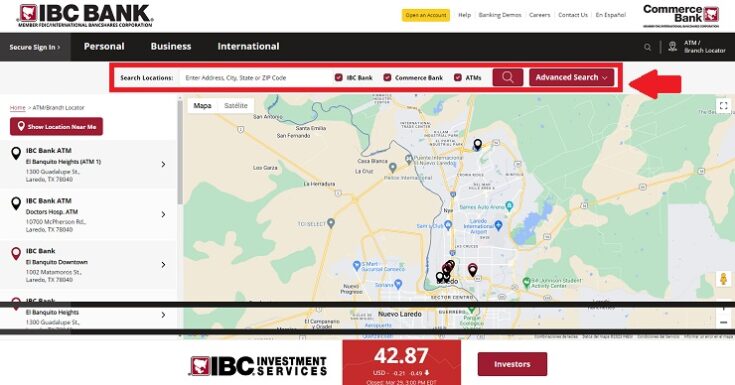Expand the Advanced Search dropdown
The height and width of the screenshot is (385, 735).
tap(571, 77)
